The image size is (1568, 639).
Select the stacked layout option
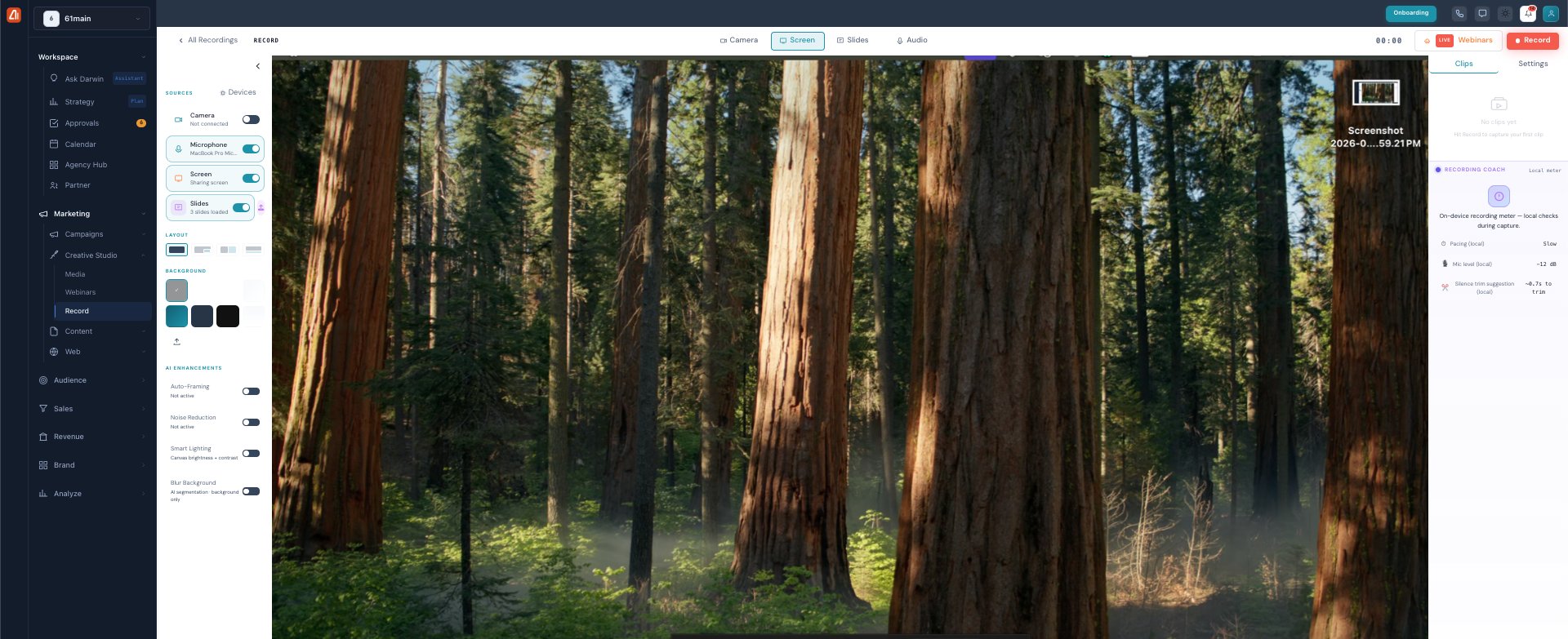coord(253,250)
